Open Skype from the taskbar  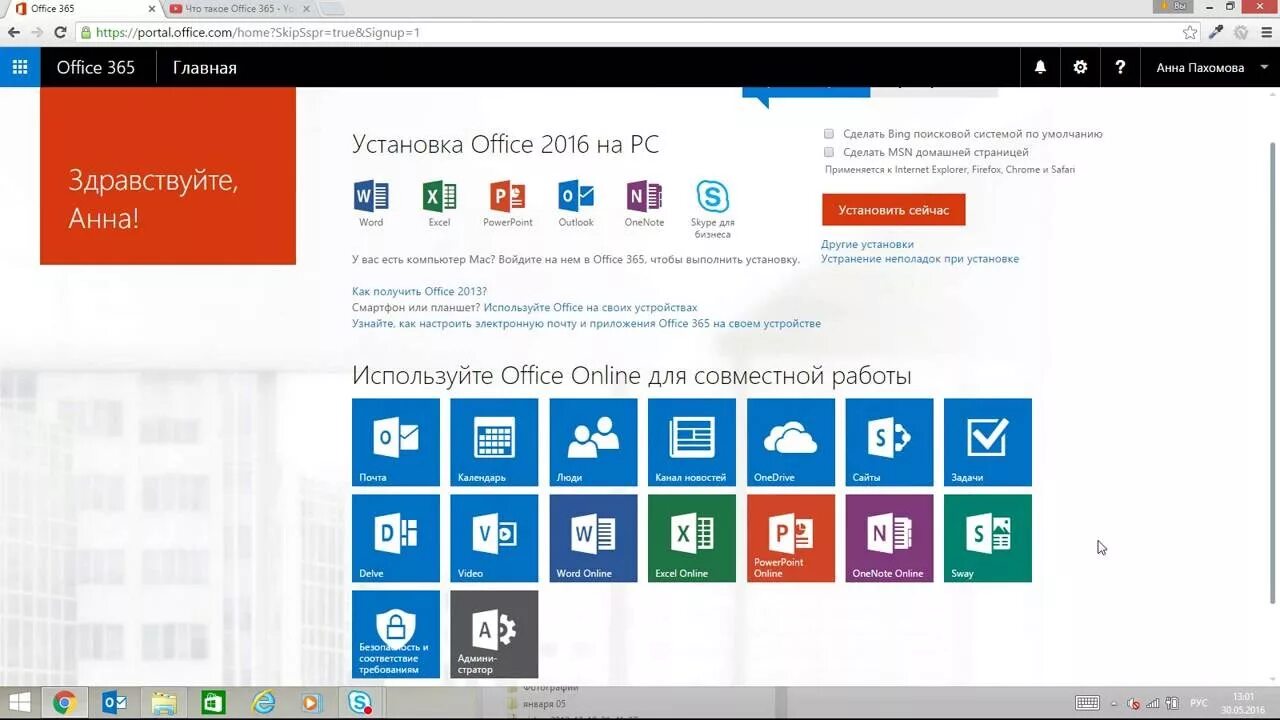click(x=360, y=703)
